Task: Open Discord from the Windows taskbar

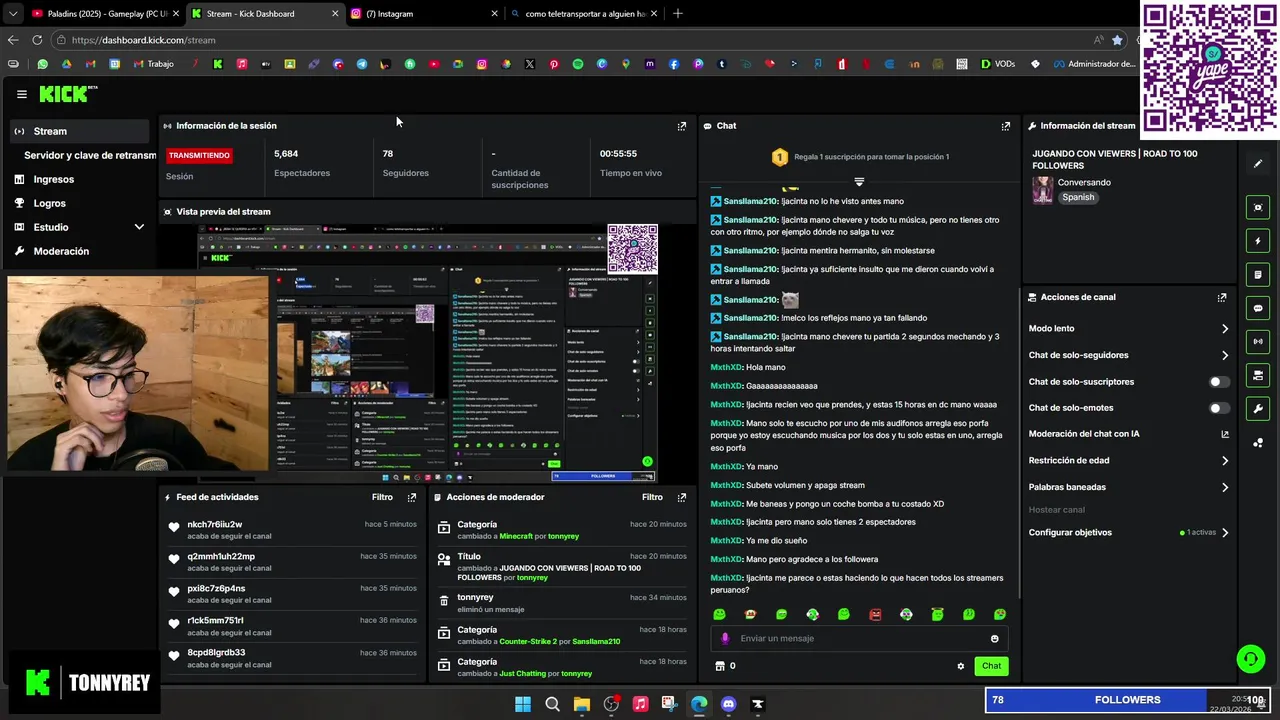Action: [x=728, y=704]
